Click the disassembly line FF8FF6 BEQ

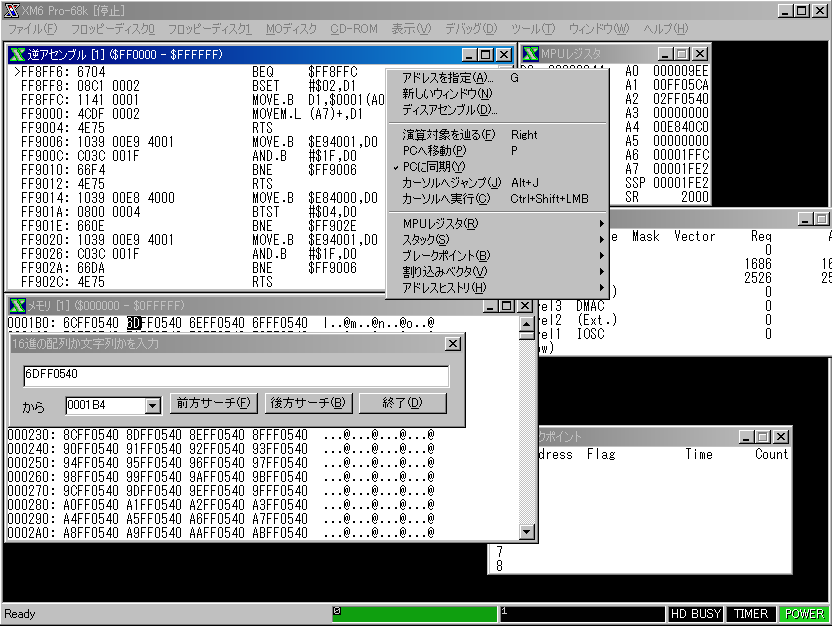196,72
